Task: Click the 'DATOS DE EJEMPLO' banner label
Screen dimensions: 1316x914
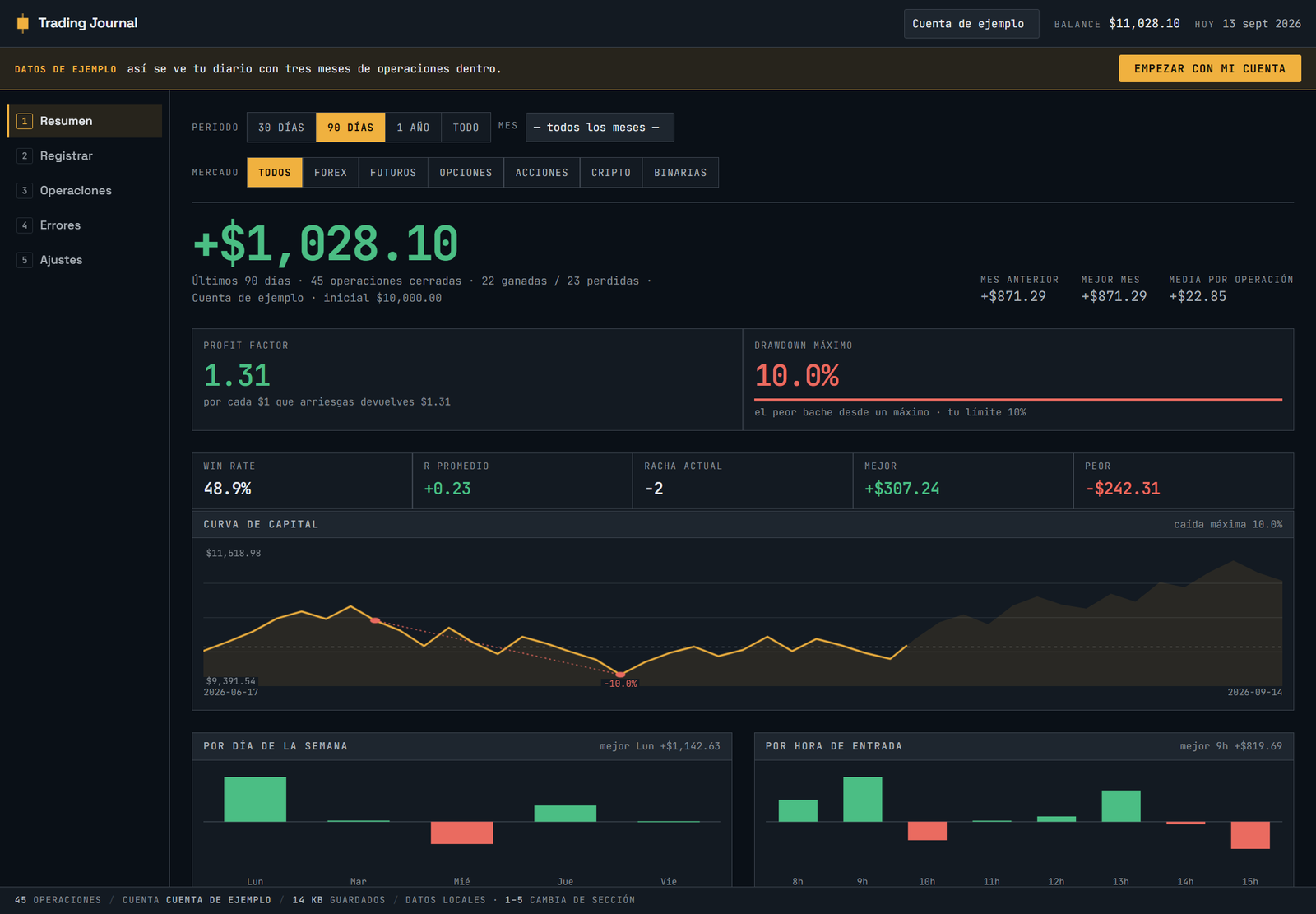Action: [x=66, y=69]
